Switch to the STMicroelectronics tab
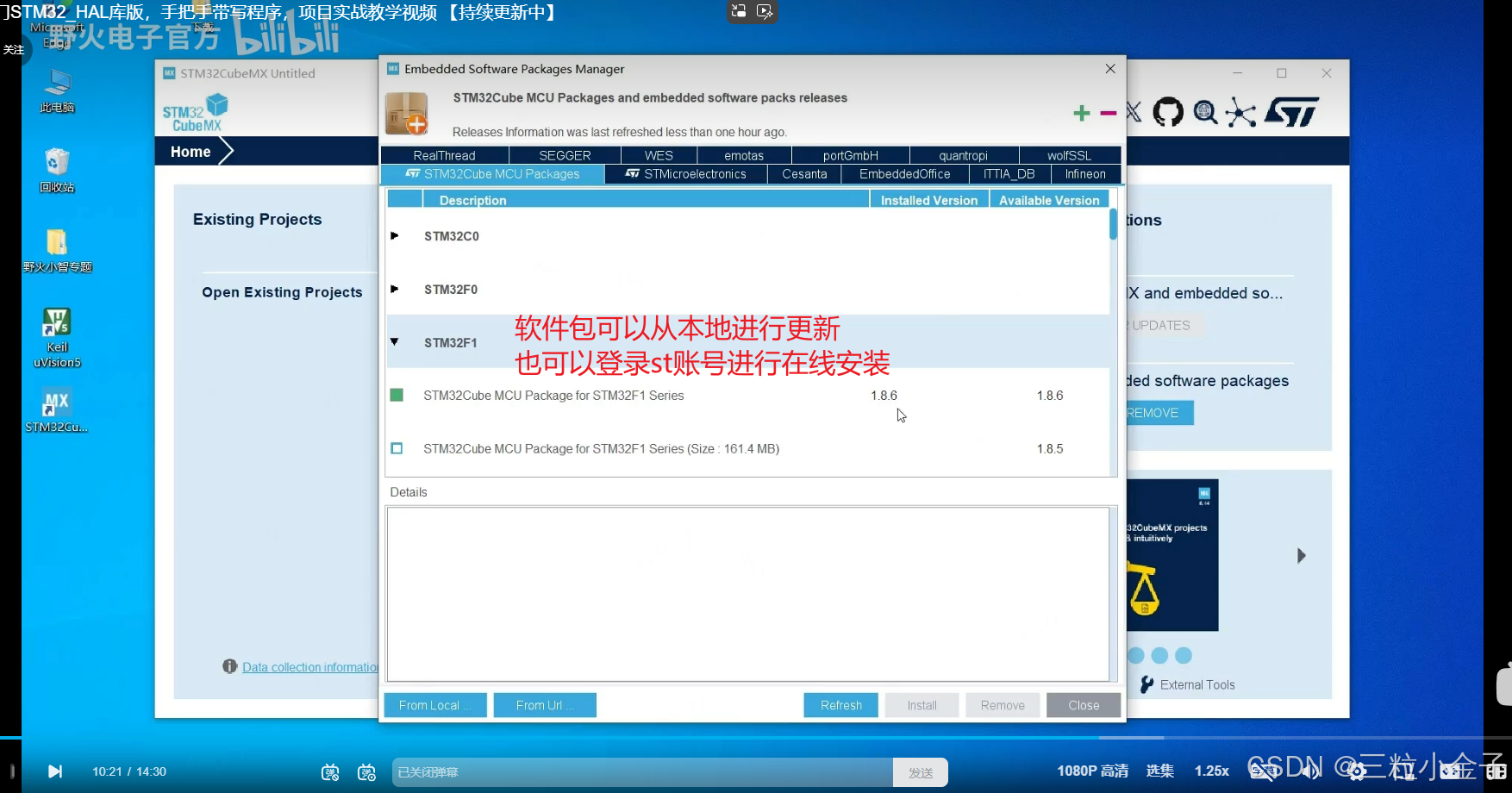Viewport: 1512px width, 793px height. 686,174
